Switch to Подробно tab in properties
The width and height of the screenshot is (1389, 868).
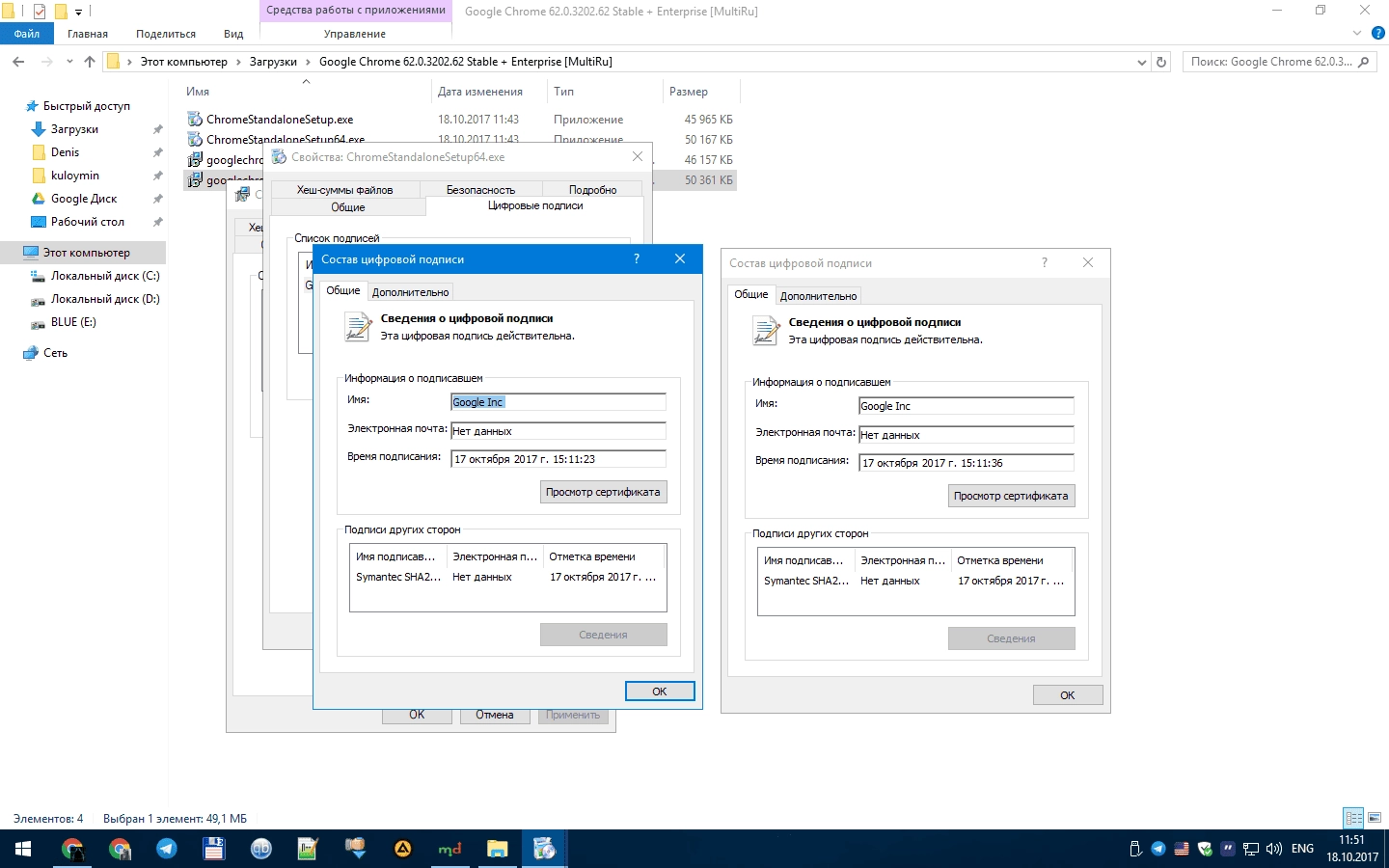point(592,190)
